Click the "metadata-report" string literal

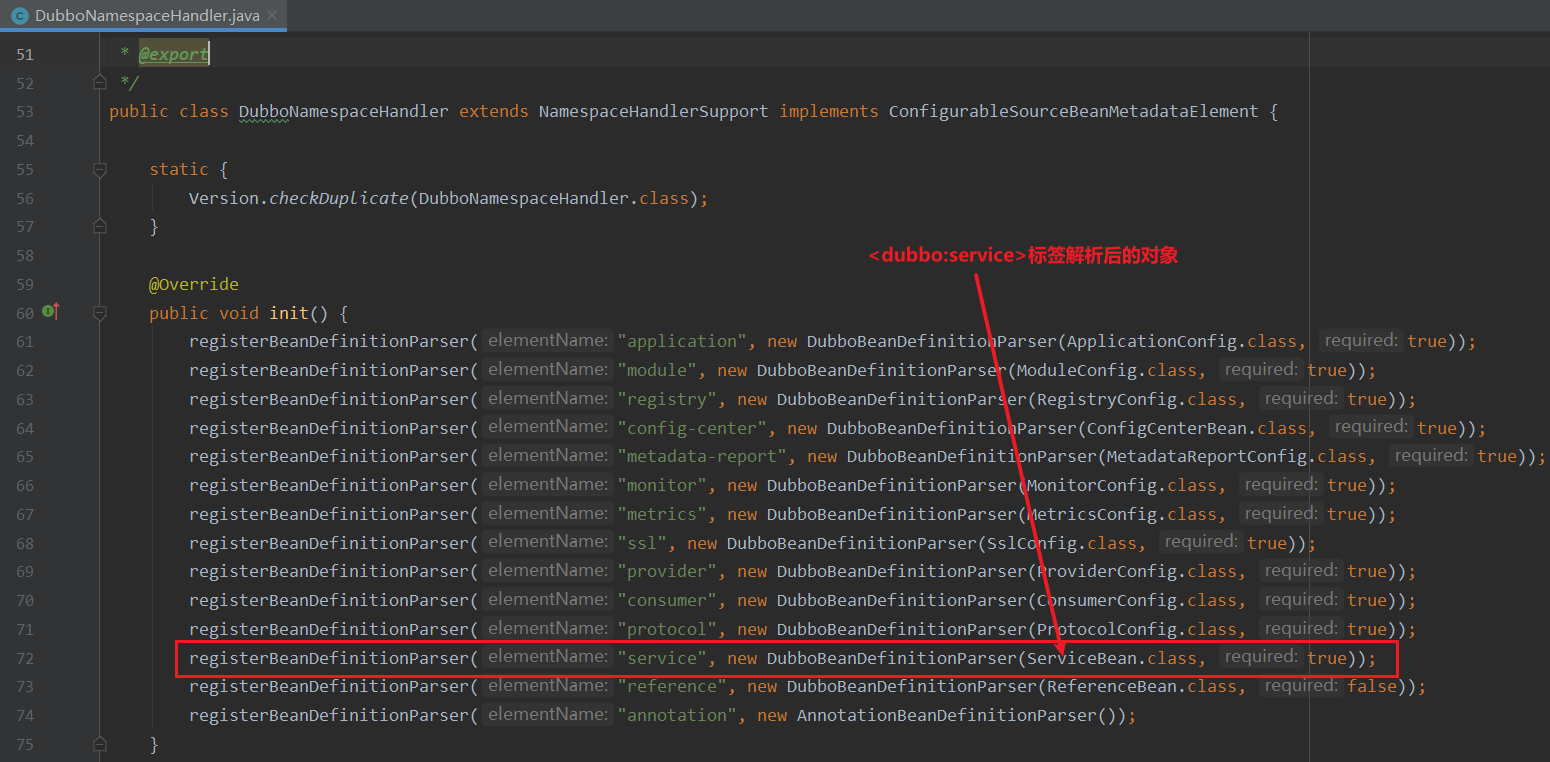pos(702,456)
